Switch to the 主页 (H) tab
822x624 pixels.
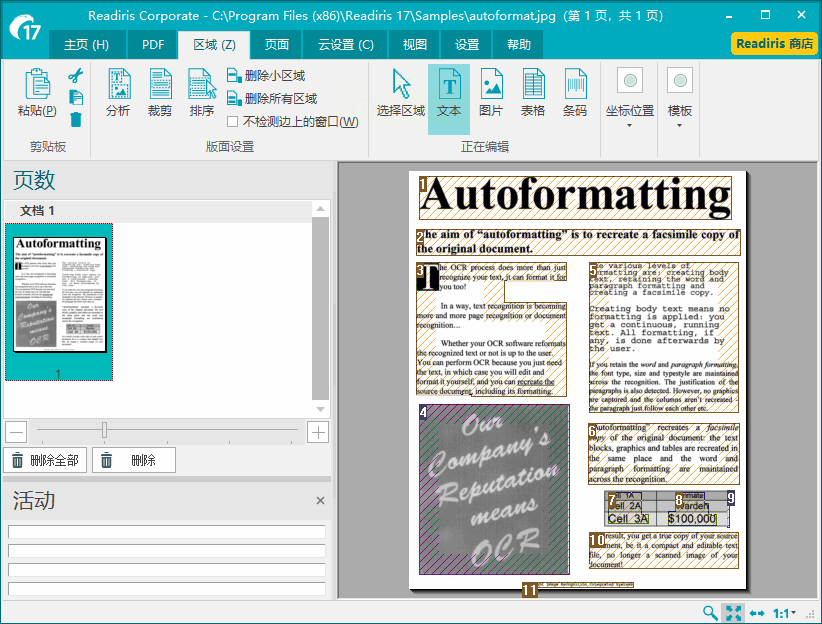pos(86,44)
